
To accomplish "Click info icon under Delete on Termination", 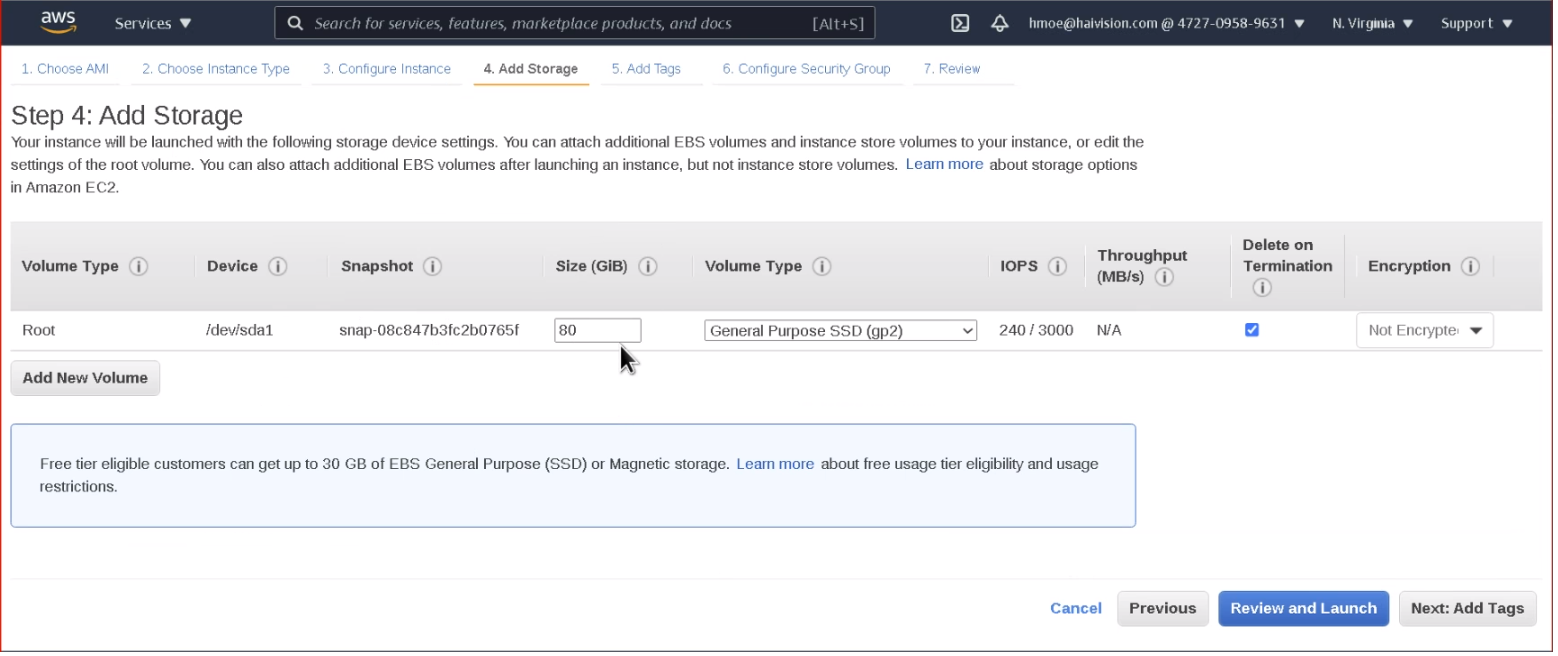I will point(1261,288).
